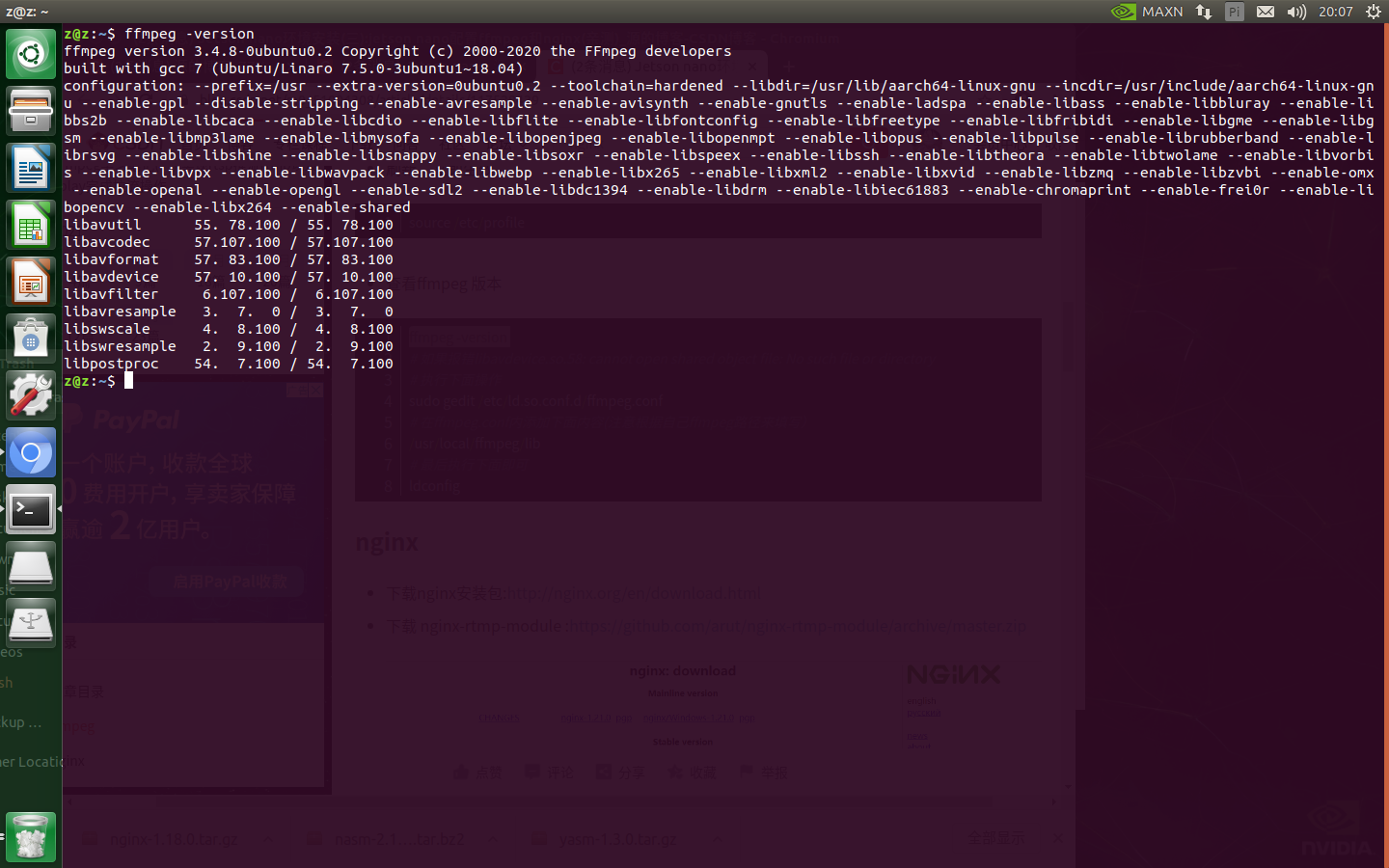
Task: Open Ubuntu Software from the dock
Action: click(x=31, y=338)
